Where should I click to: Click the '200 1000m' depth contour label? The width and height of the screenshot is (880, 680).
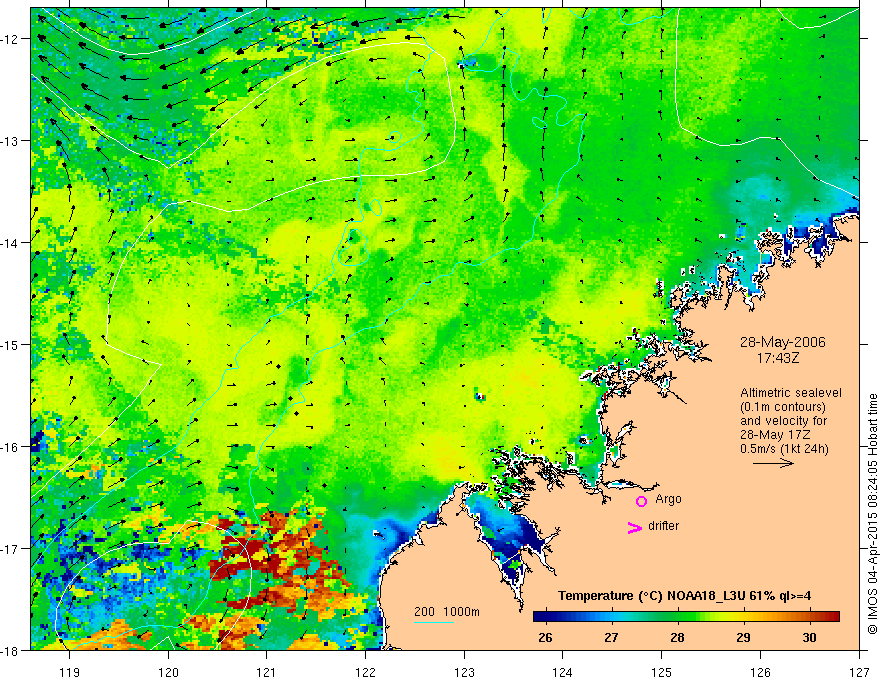click(x=447, y=612)
